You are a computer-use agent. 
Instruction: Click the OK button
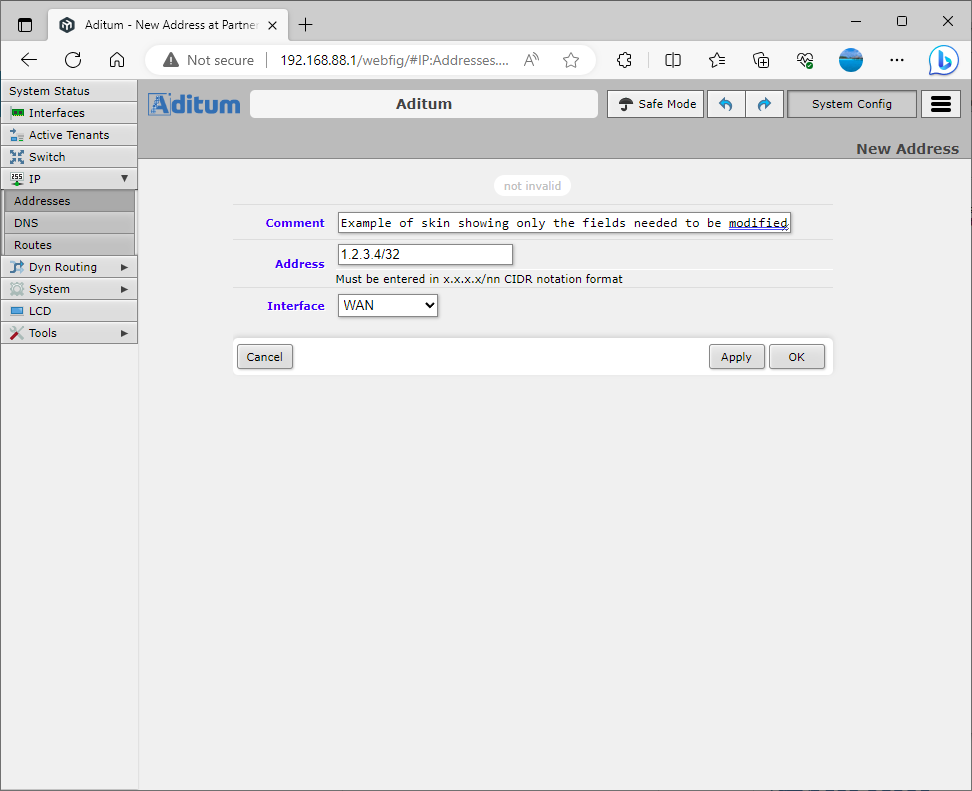(x=797, y=356)
